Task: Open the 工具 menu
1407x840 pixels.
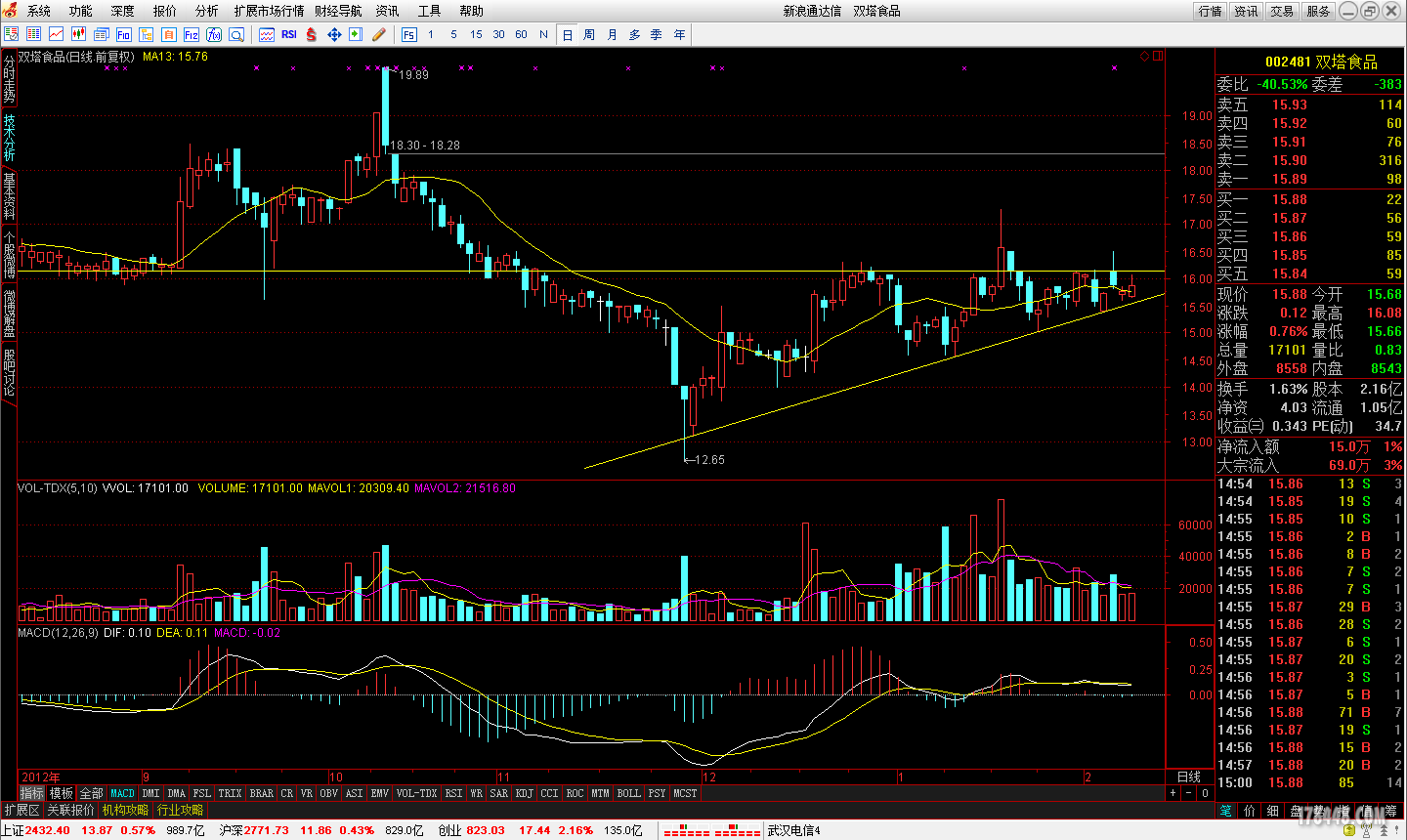Action: click(x=429, y=11)
